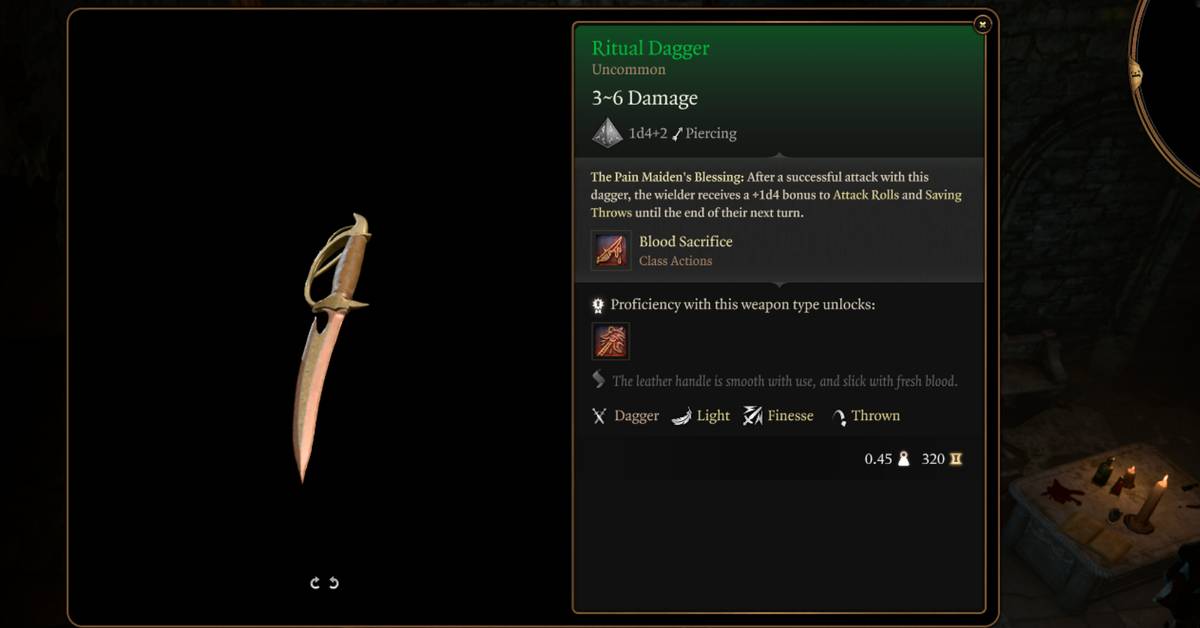Click the d4 damage die icon
This screenshot has height=628, width=1200.
(x=607, y=133)
